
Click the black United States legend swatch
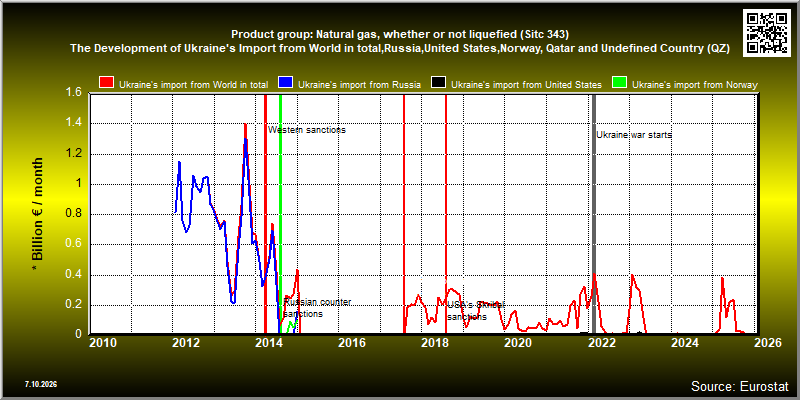point(439,84)
